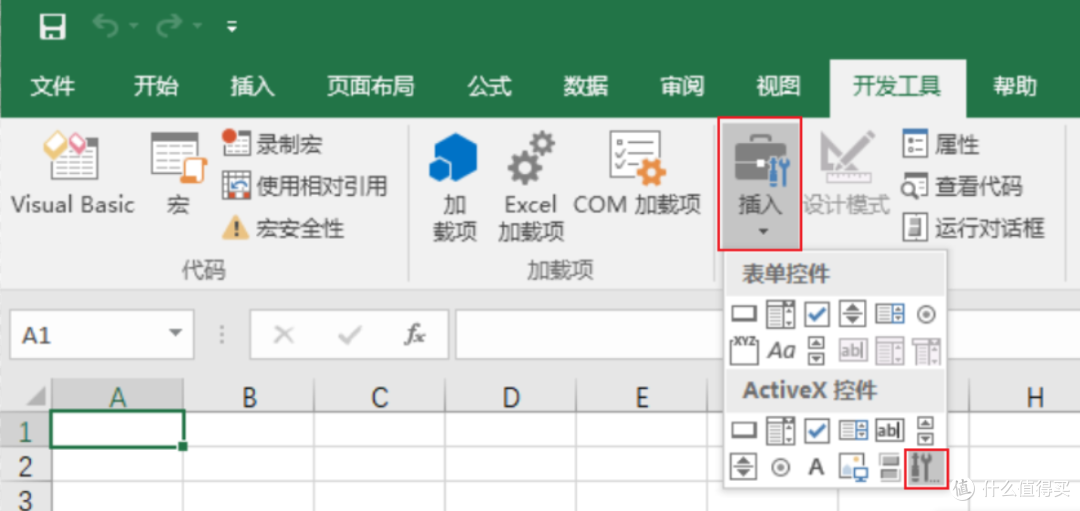Insert form control Button
This screenshot has width=1080, height=511.
tap(743, 315)
